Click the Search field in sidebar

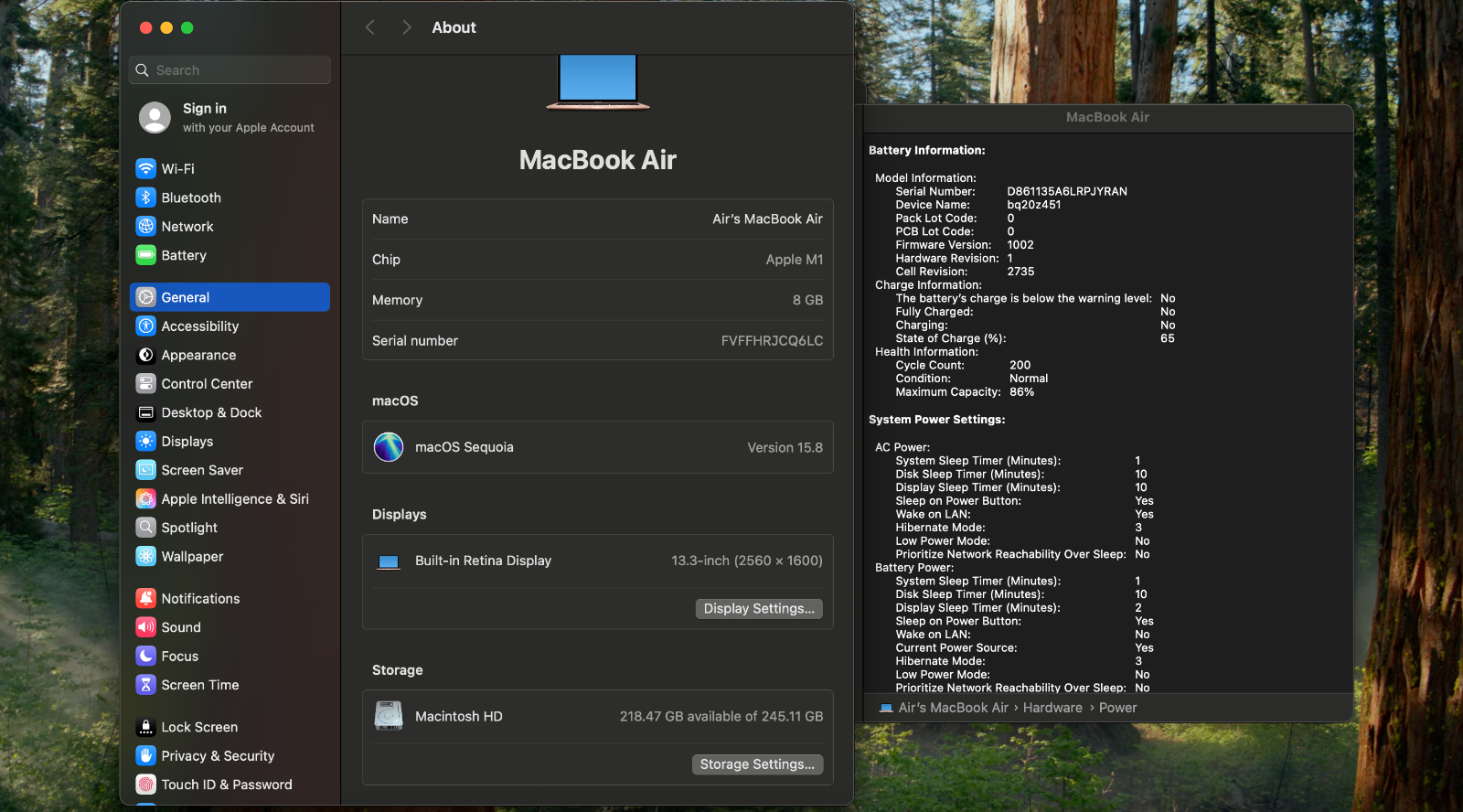[x=230, y=70]
